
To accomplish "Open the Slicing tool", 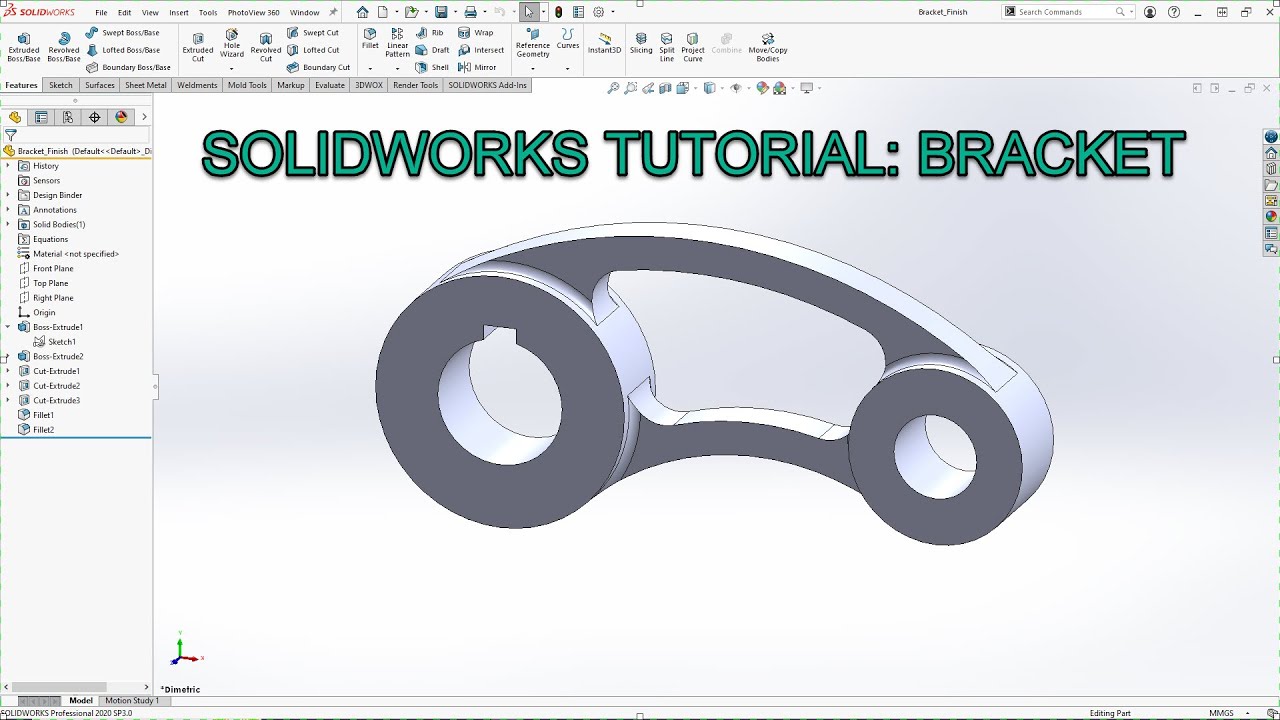I will (x=641, y=43).
